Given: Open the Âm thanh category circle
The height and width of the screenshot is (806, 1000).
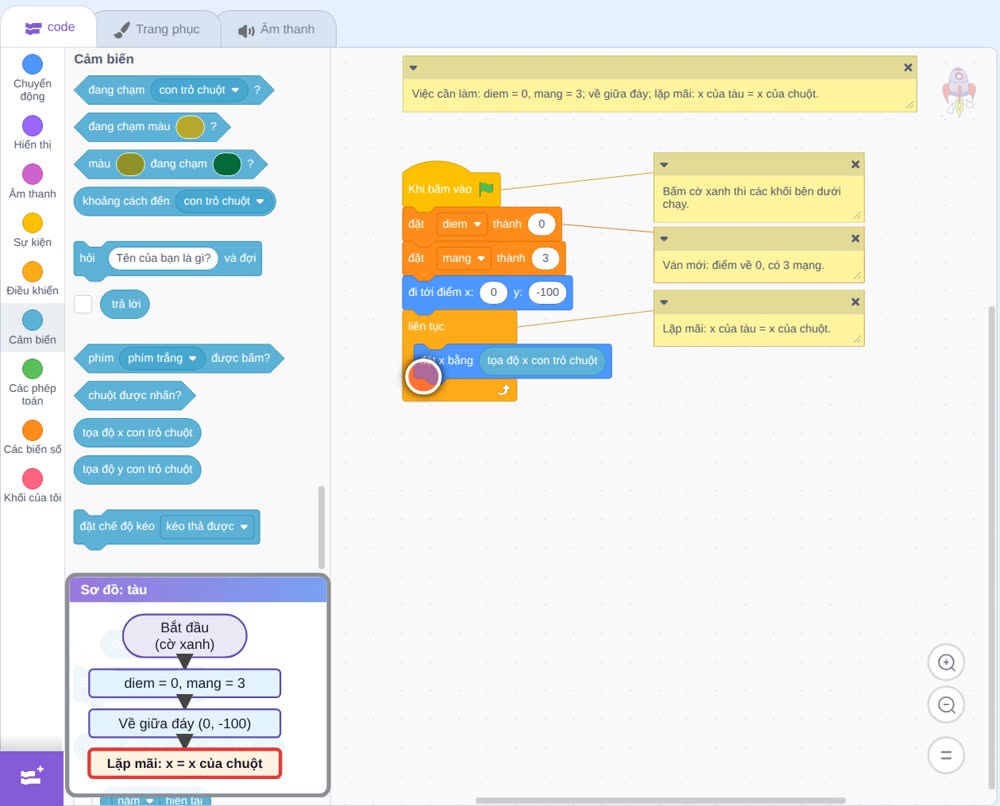Looking at the screenshot, I should (x=32, y=174).
